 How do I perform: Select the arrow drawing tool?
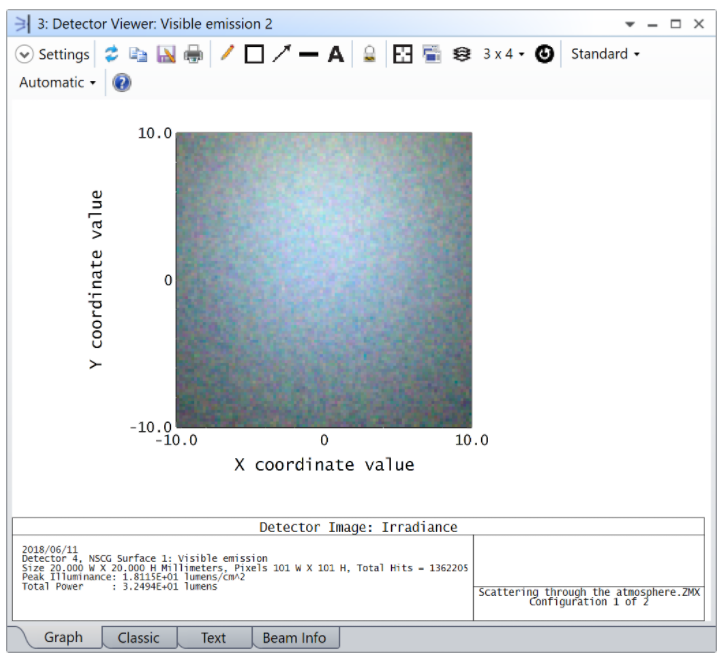coord(281,54)
